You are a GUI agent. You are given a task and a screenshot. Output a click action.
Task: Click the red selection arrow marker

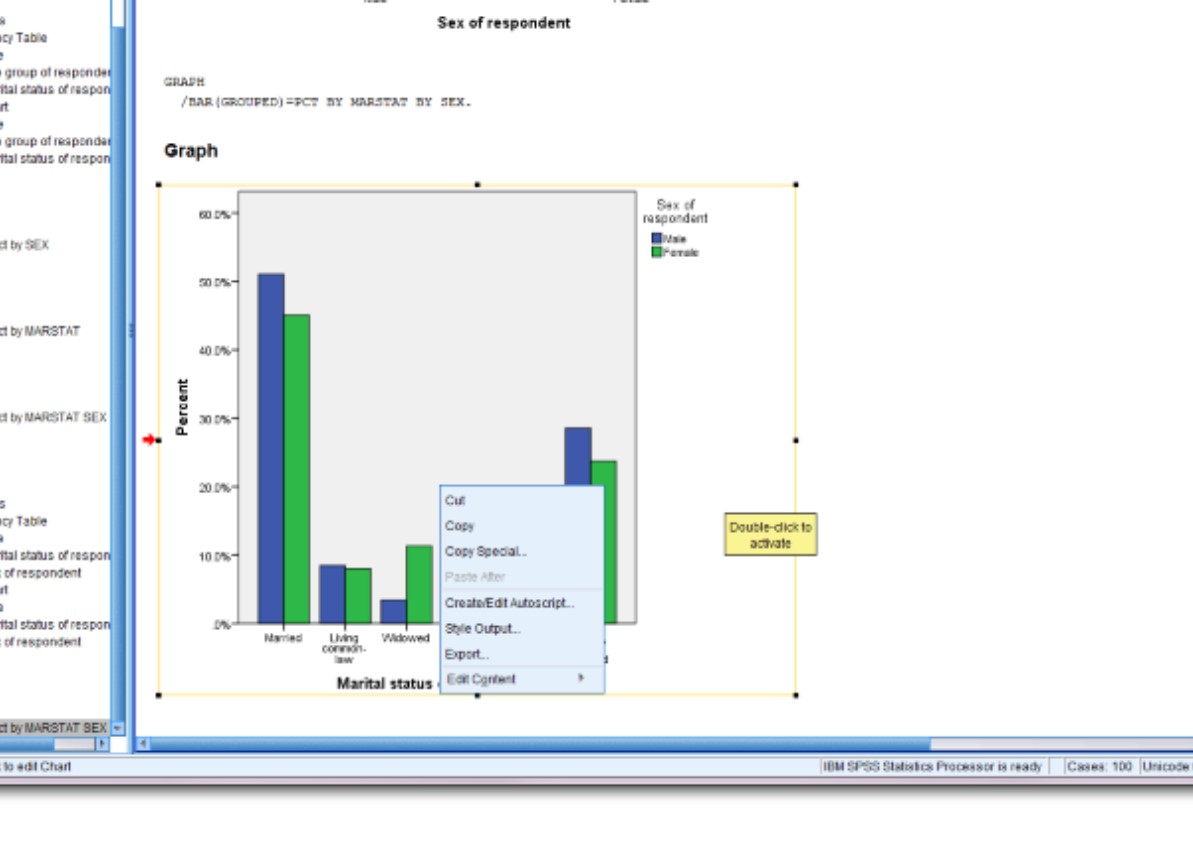[x=152, y=438]
